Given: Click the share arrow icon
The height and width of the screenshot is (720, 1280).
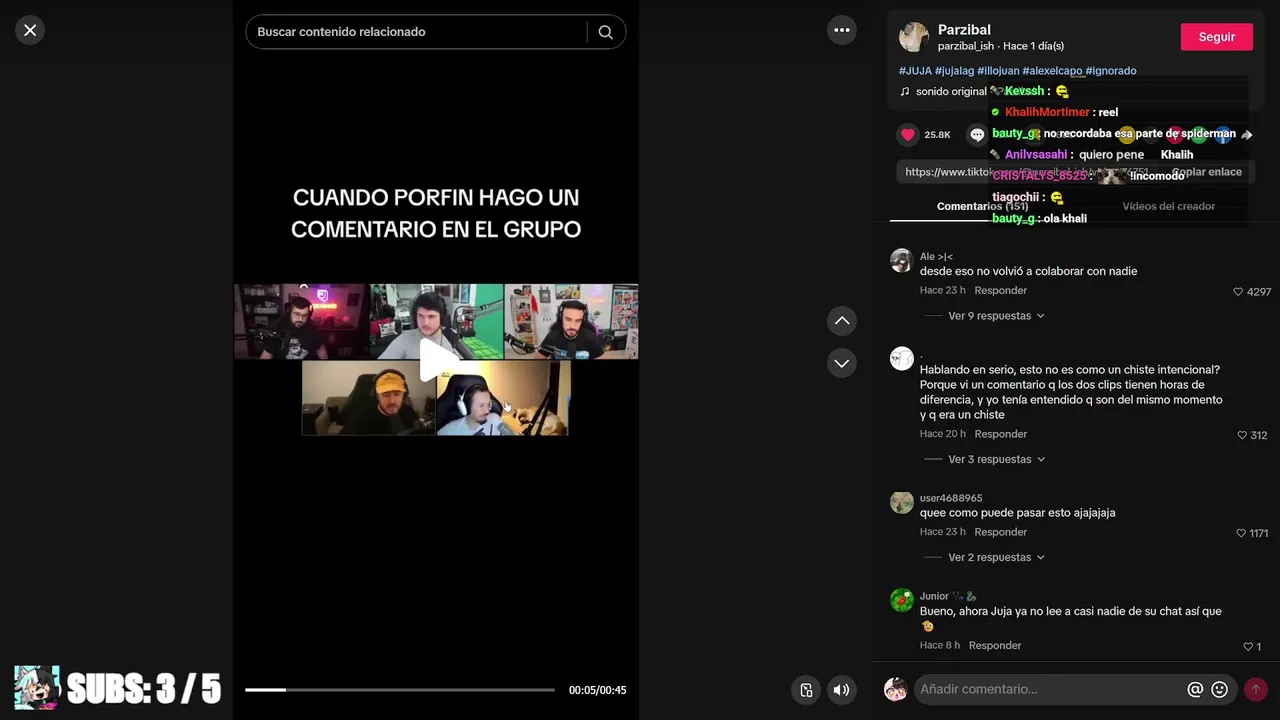Looking at the screenshot, I should (x=1246, y=134).
